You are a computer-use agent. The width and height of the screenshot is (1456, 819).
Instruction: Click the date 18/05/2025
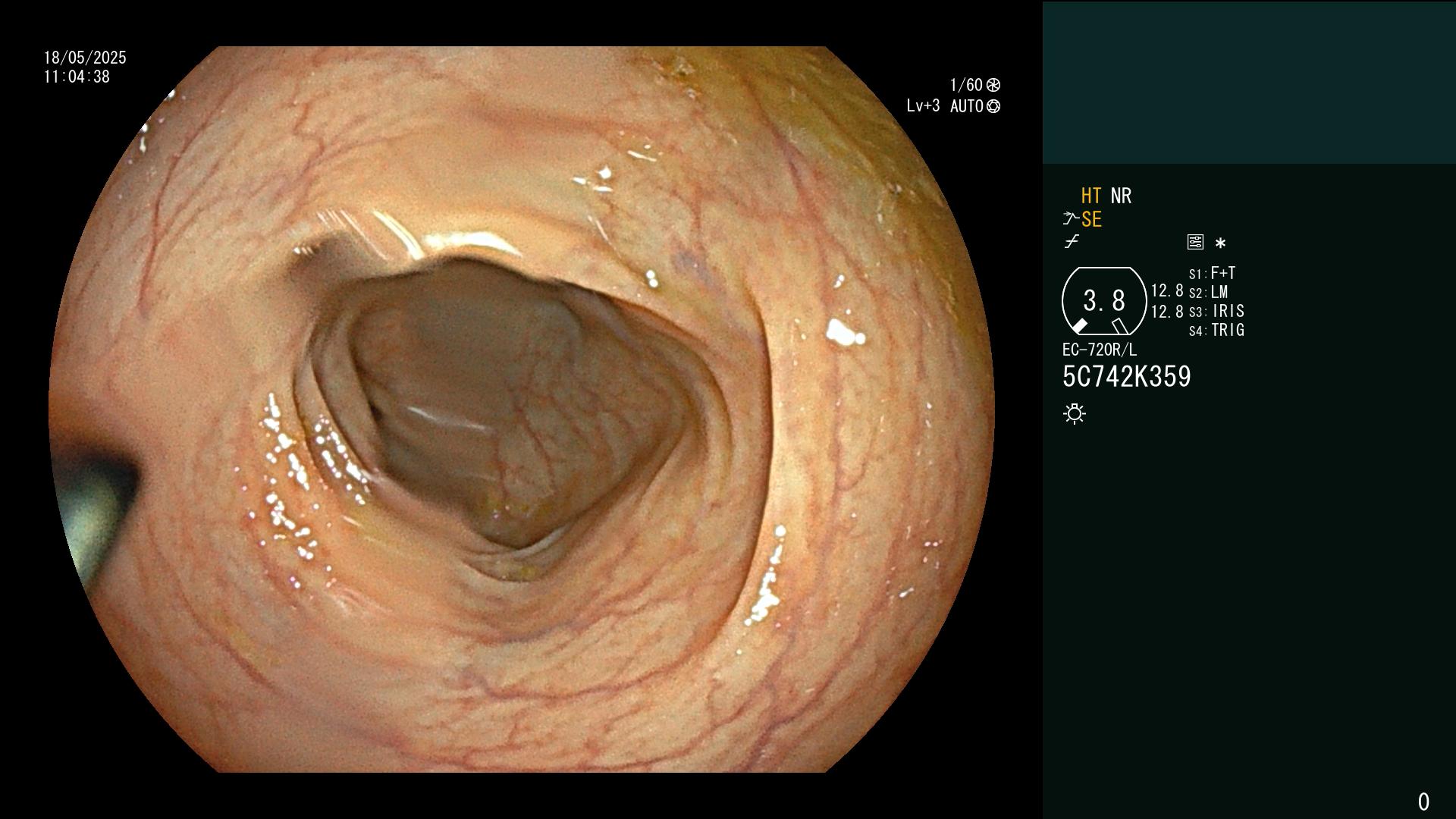[85, 58]
